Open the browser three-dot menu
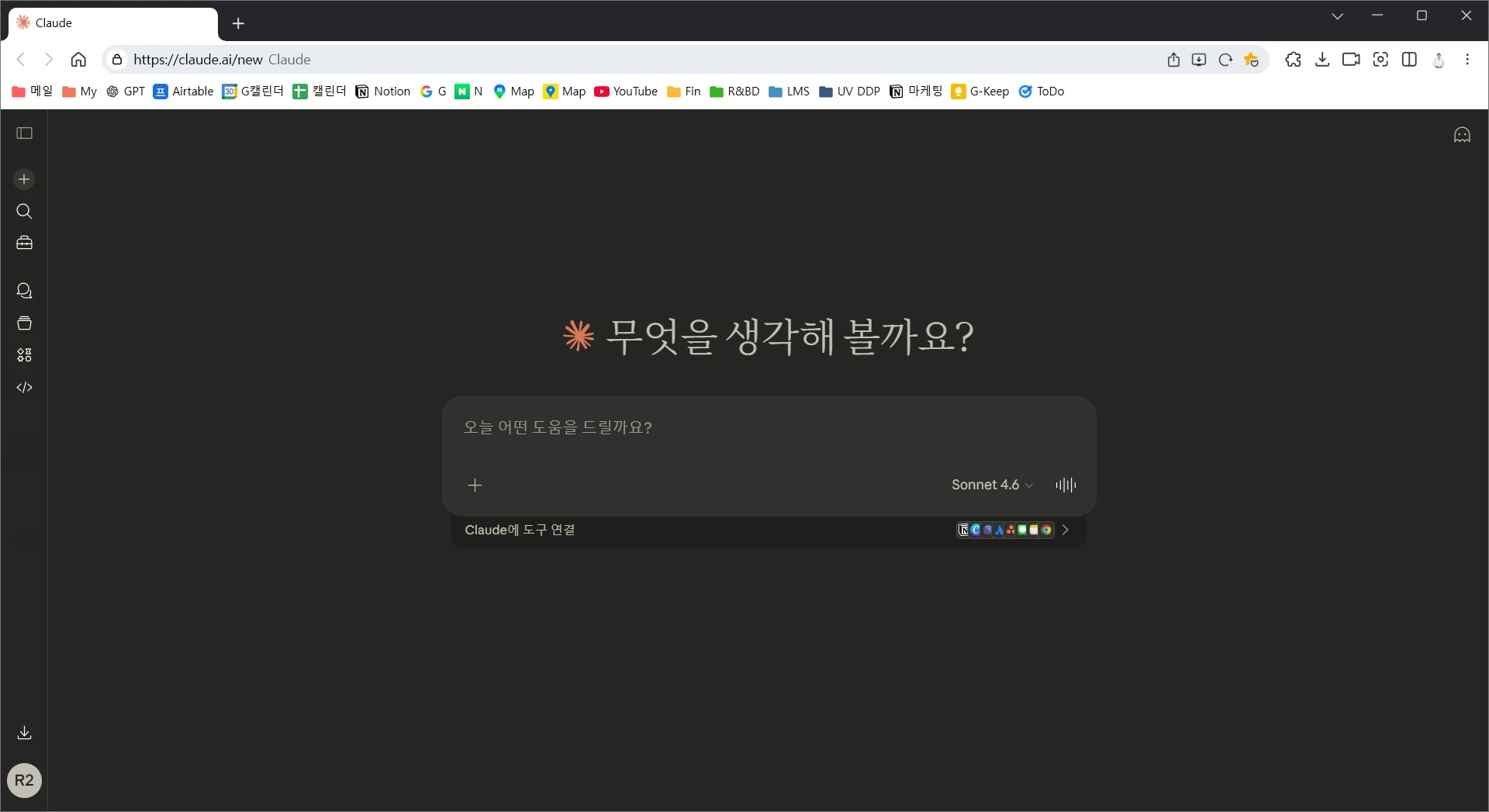This screenshot has height=812, width=1489. coord(1467,60)
